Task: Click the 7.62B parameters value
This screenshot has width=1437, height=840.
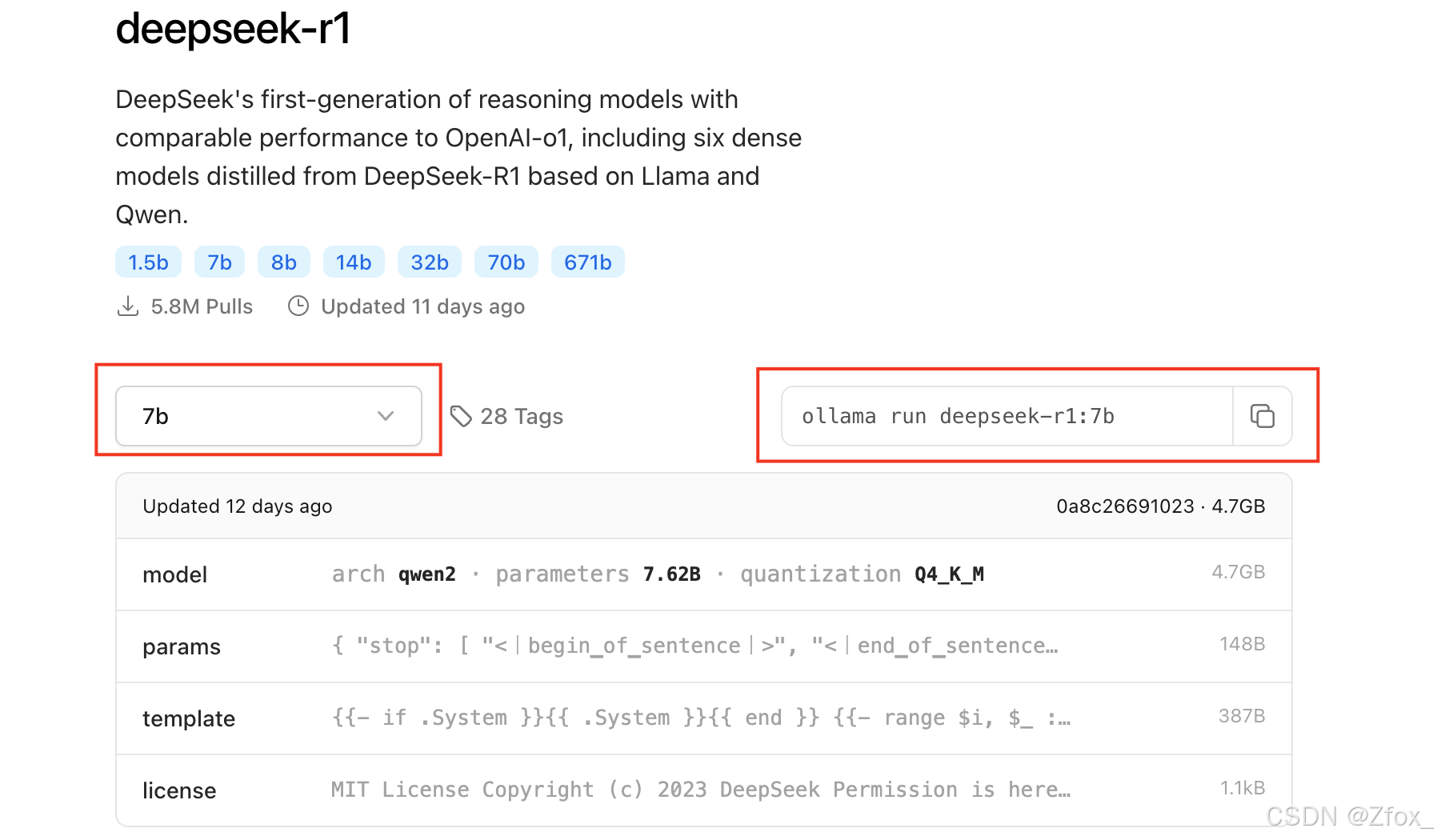Action: tap(672, 574)
